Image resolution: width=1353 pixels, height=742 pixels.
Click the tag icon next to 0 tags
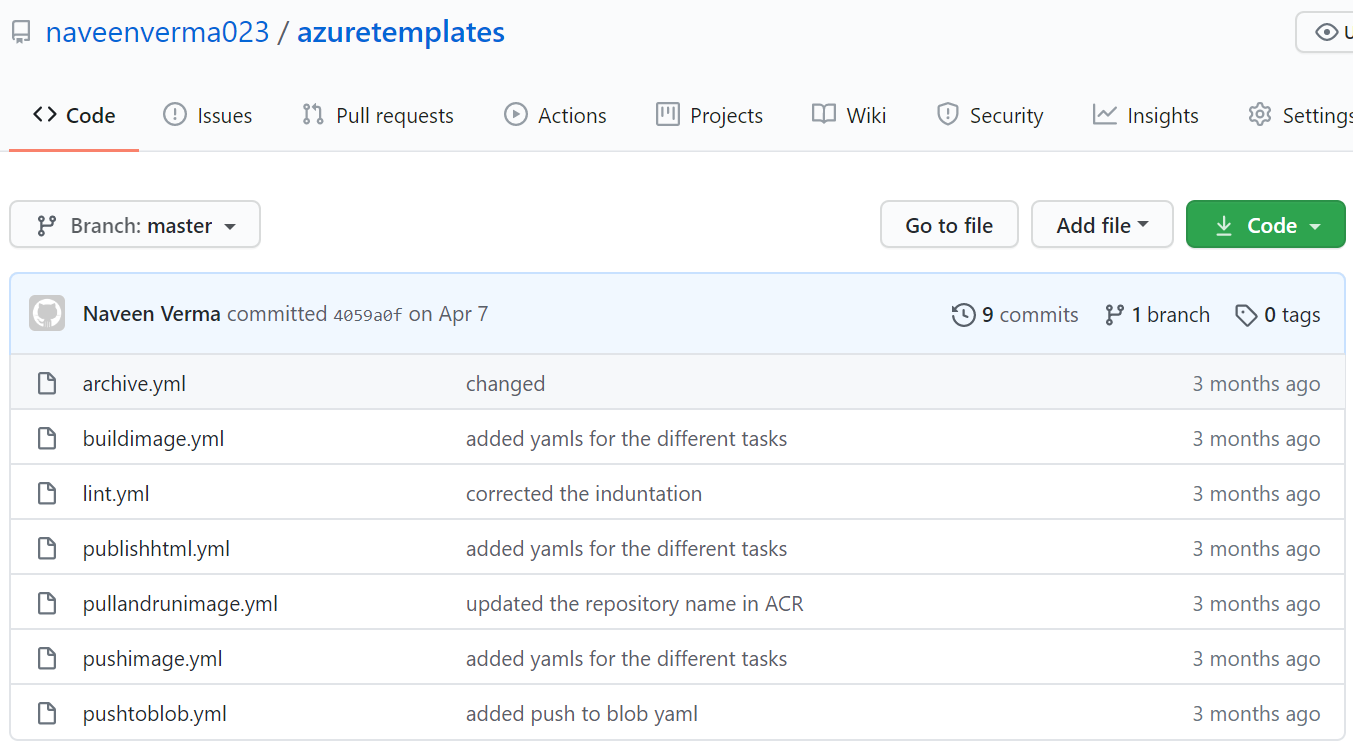coord(1246,315)
